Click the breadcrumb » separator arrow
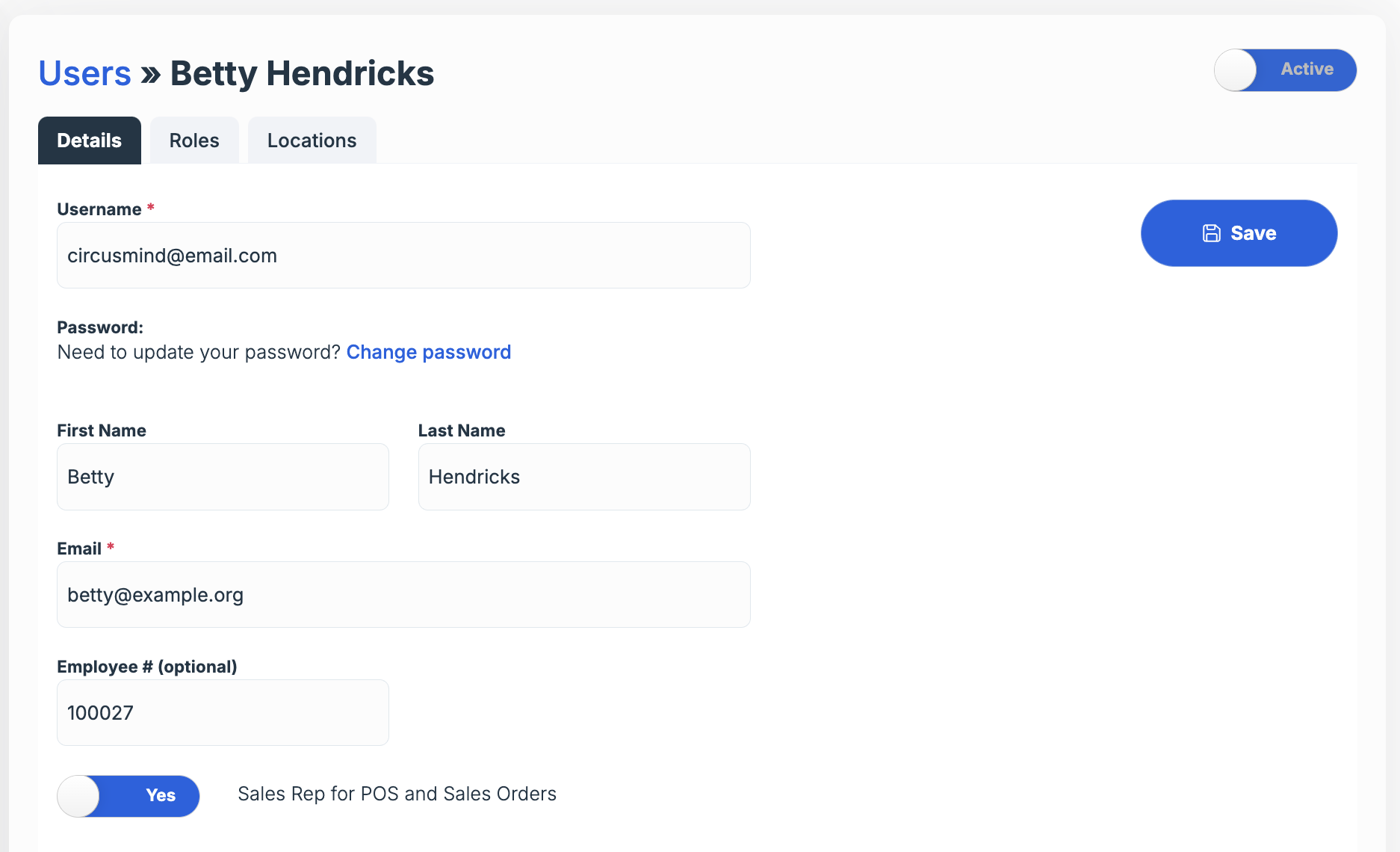 151,74
